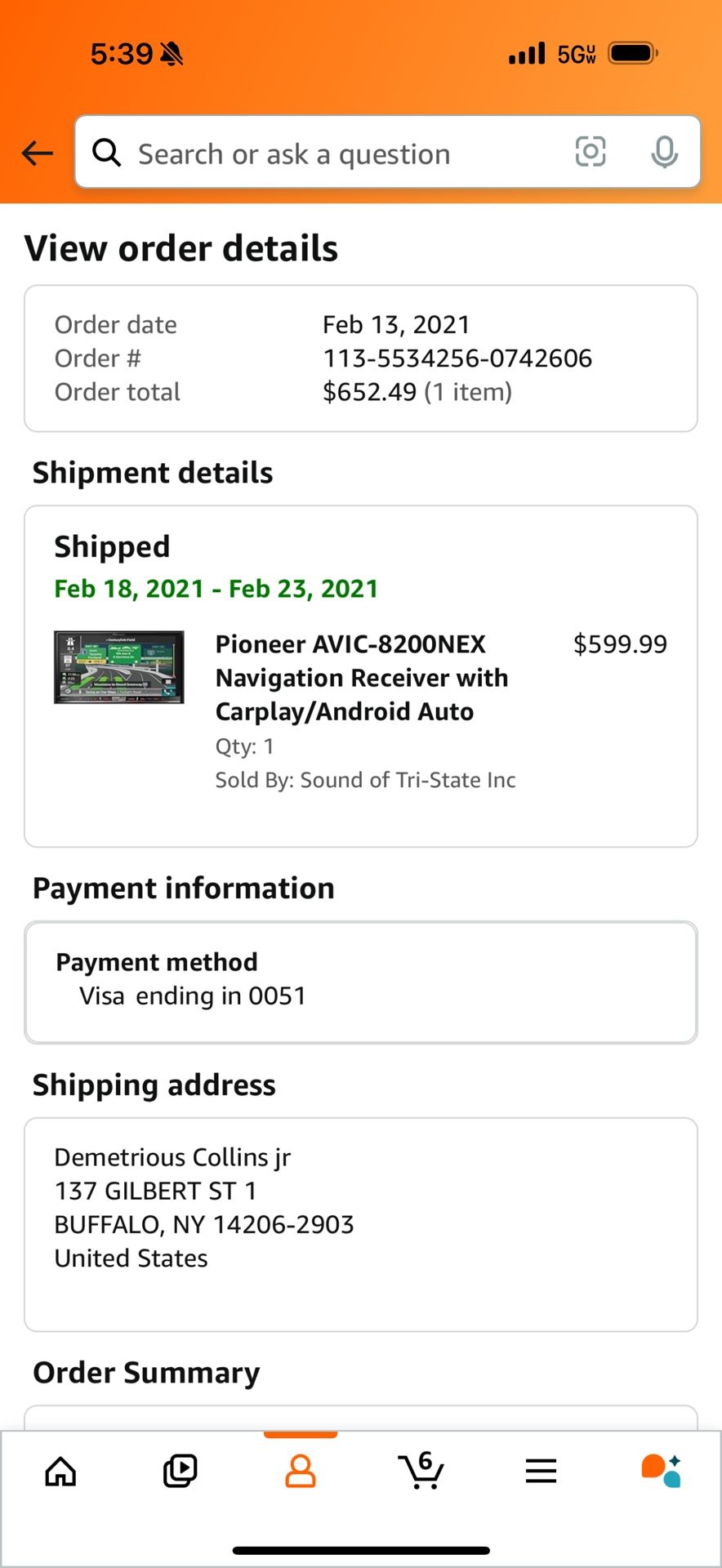Viewport: 722px width, 1568px height.
Task: Tap the Shipped delivery date range
Action: click(216, 589)
